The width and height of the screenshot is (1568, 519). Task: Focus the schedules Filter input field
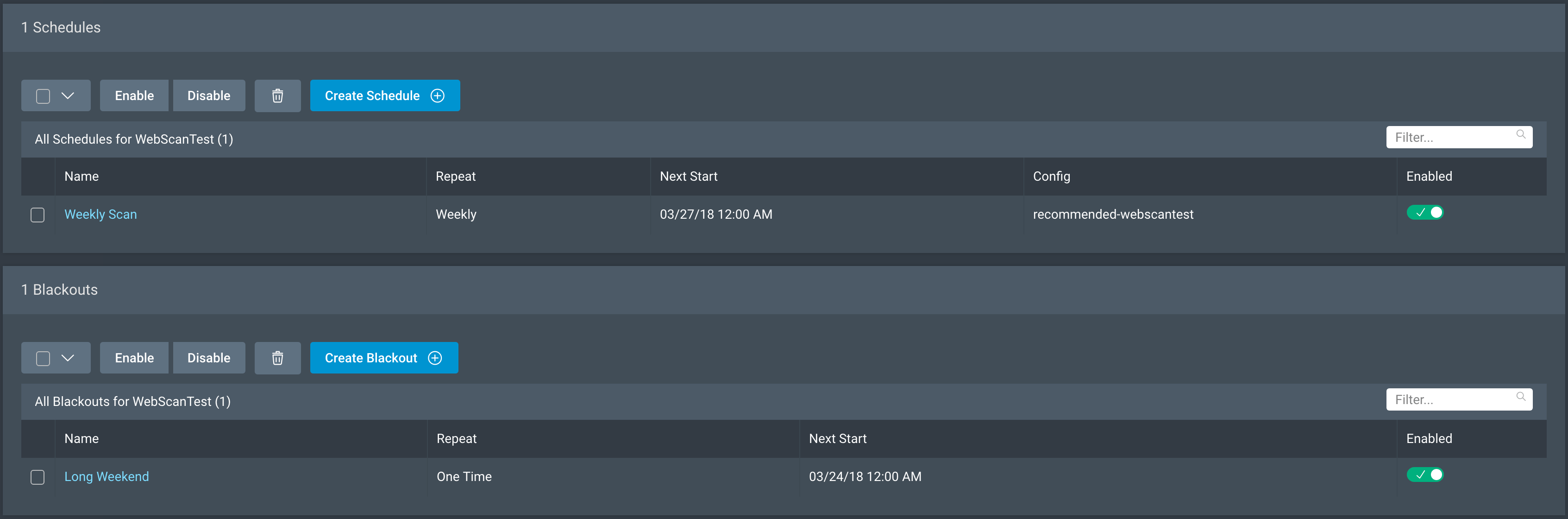1449,138
